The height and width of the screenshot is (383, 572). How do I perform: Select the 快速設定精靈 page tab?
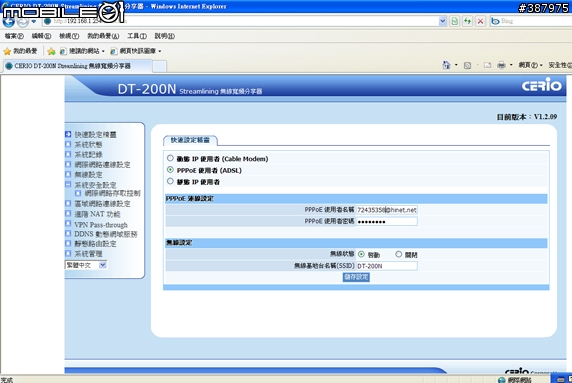coord(190,140)
